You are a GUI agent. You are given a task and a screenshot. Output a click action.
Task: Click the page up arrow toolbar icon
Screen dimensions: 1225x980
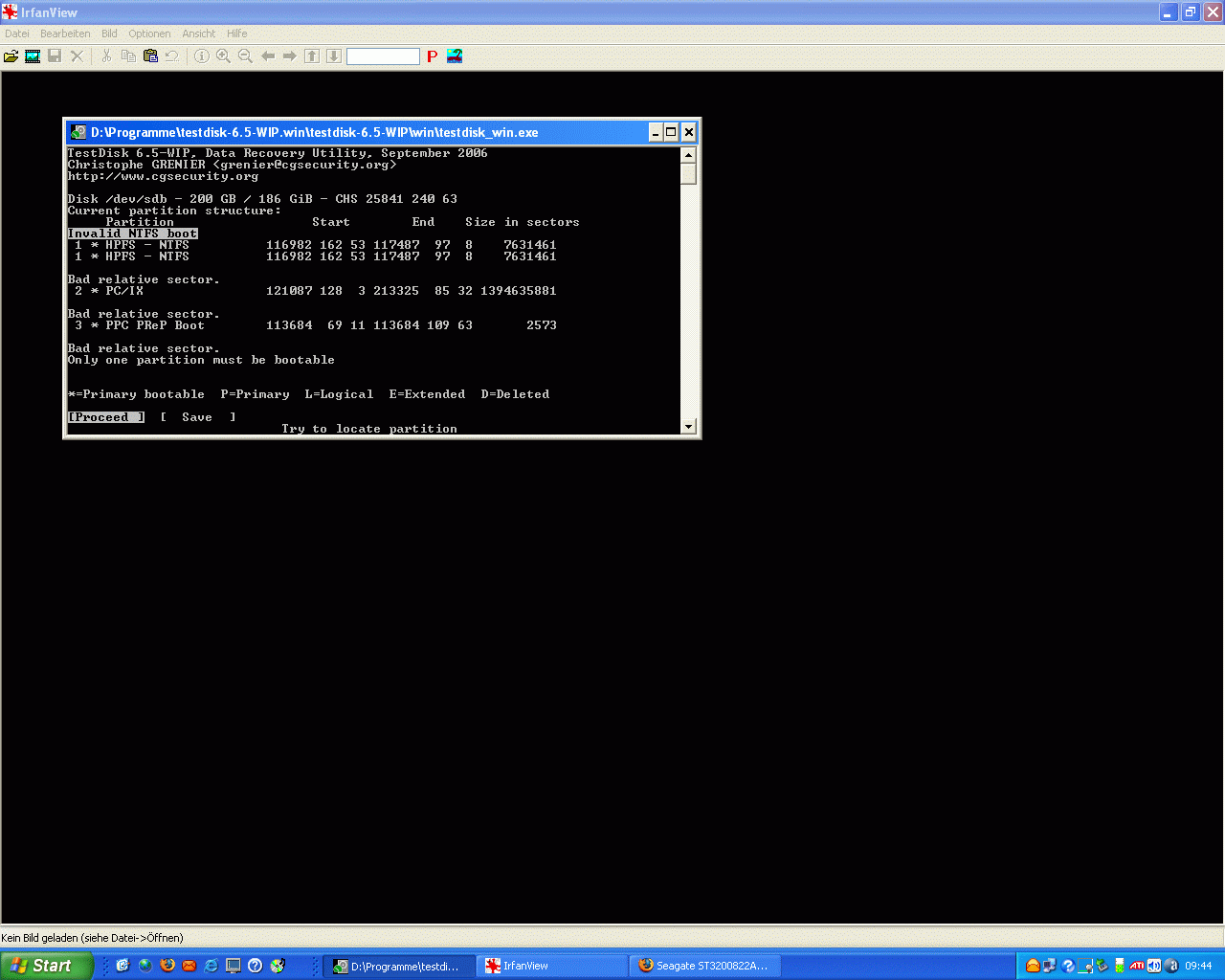coord(312,56)
